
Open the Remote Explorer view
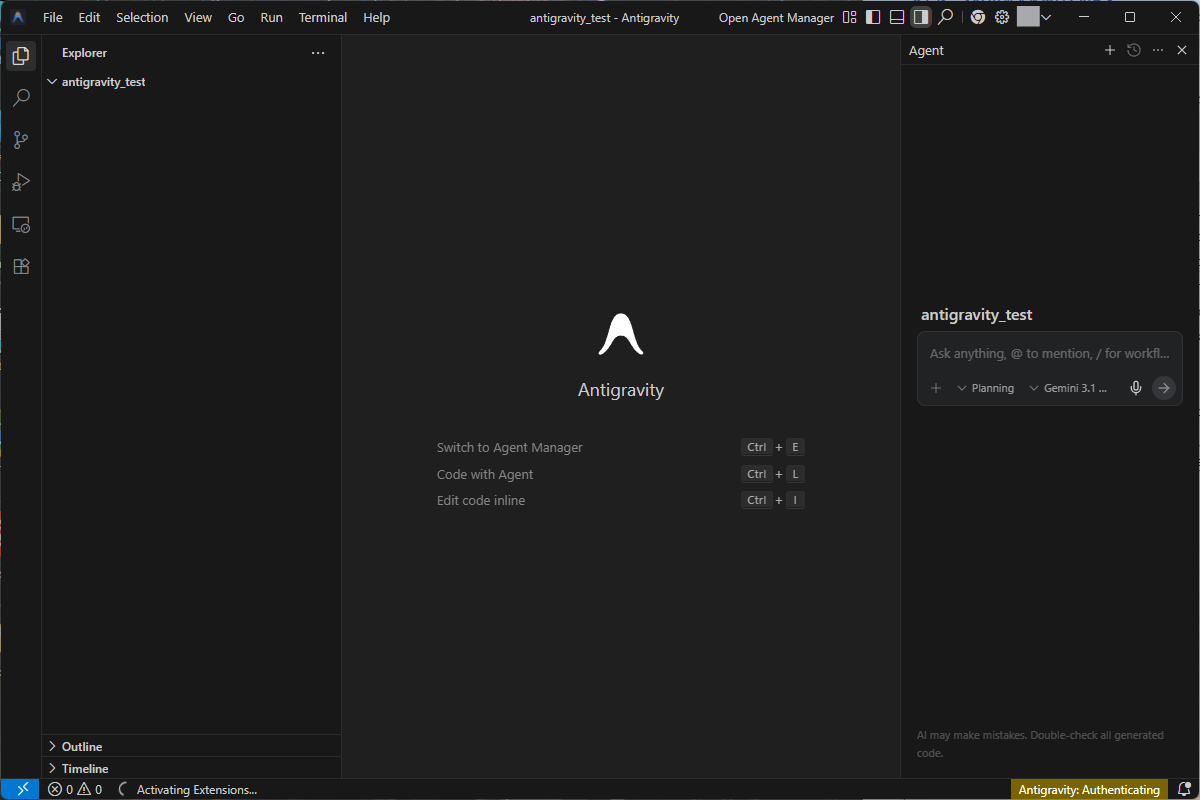click(20, 225)
